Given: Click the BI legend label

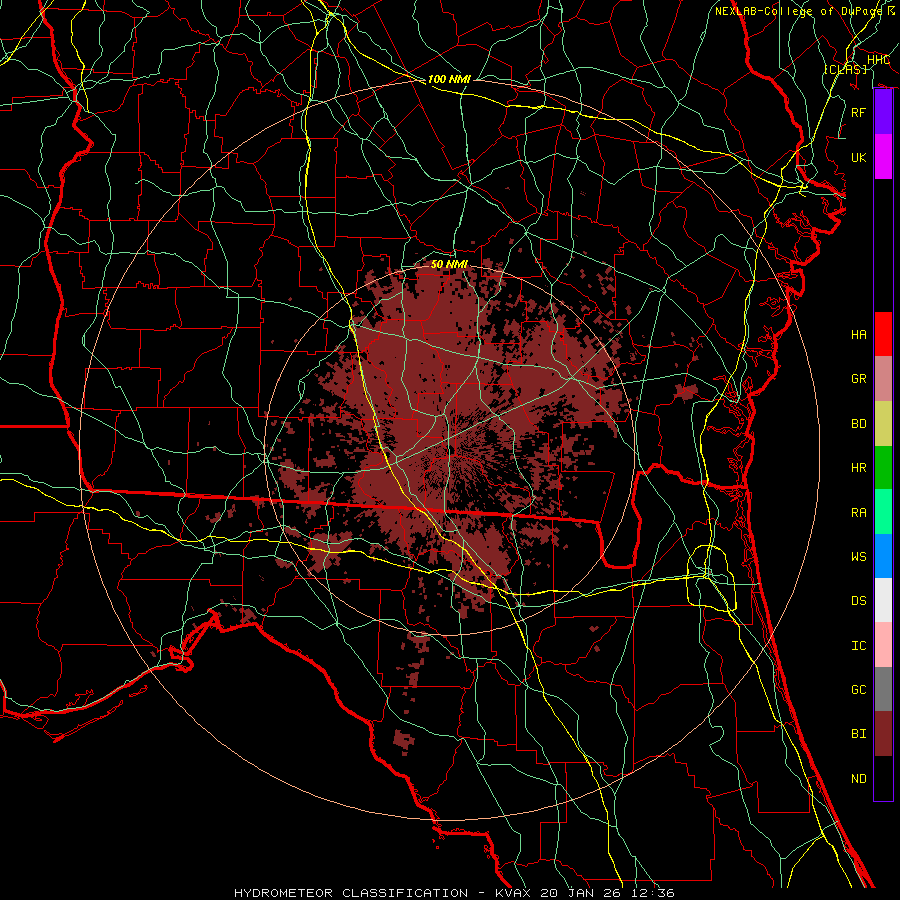Looking at the screenshot, I should 859,734.
